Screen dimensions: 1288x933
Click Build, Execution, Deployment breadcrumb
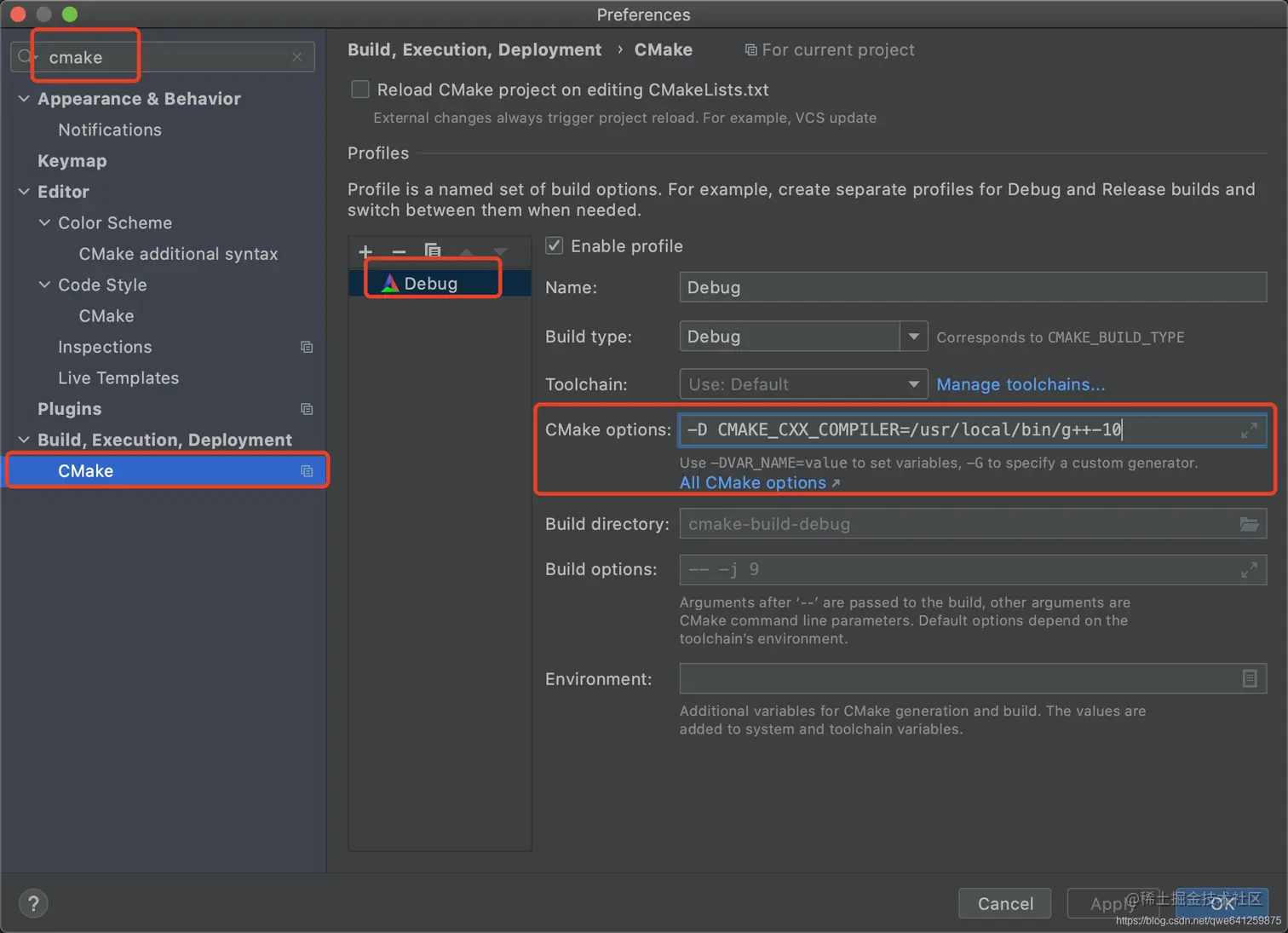click(x=474, y=49)
